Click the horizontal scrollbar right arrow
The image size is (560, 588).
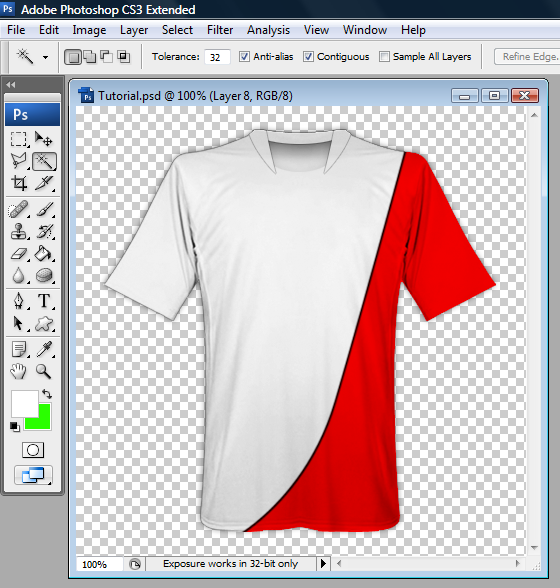(517, 563)
